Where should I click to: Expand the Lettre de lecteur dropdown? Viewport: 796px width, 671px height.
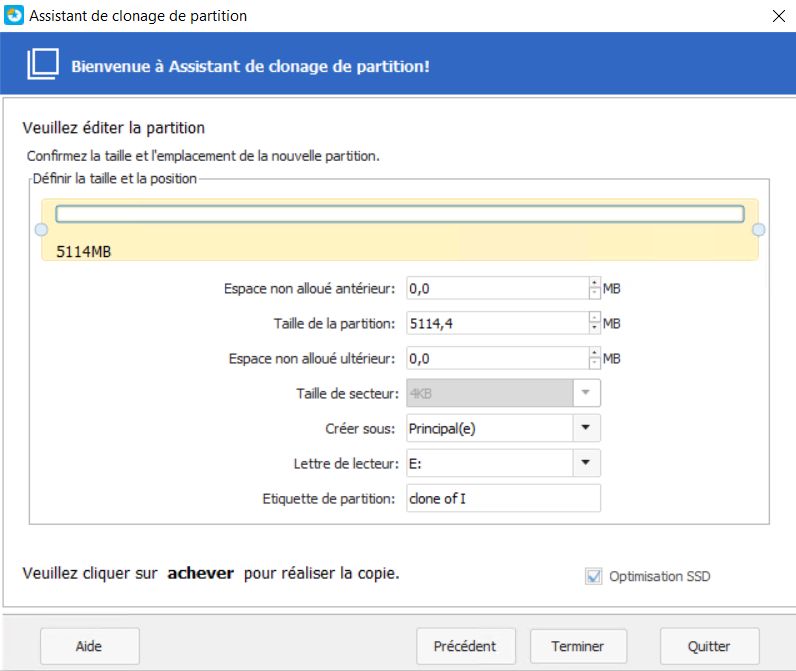585,463
